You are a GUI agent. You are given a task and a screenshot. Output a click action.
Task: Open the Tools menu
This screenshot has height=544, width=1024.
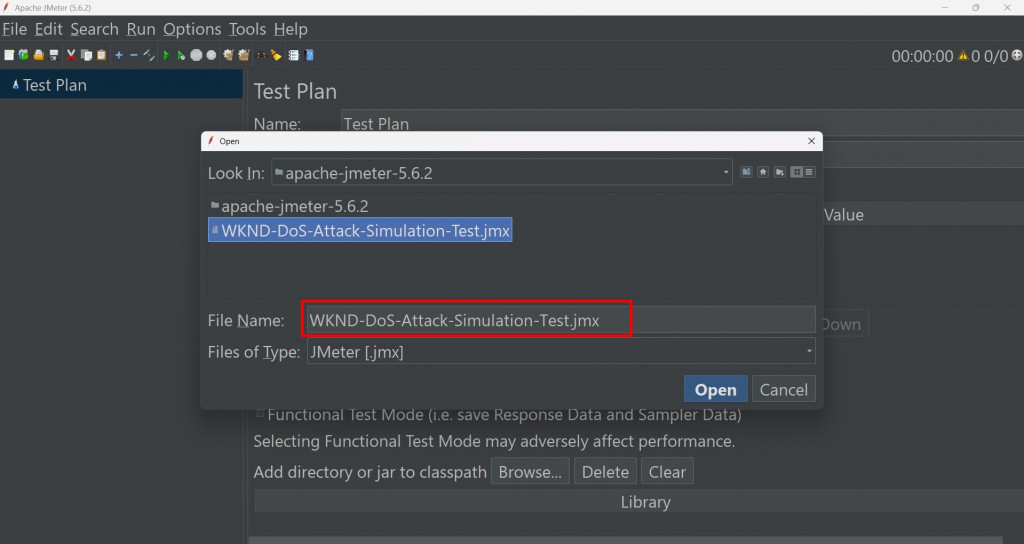248,29
